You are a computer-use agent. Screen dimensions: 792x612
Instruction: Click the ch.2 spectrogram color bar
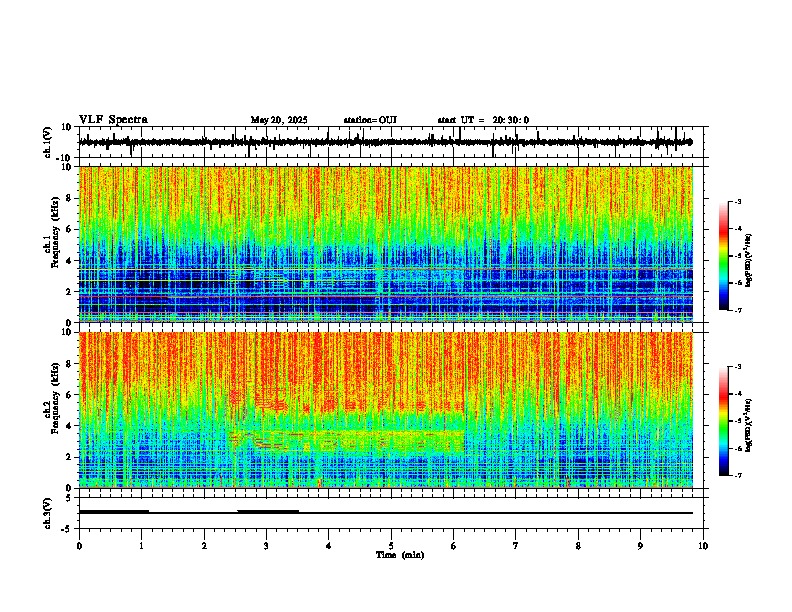tap(724, 421)
